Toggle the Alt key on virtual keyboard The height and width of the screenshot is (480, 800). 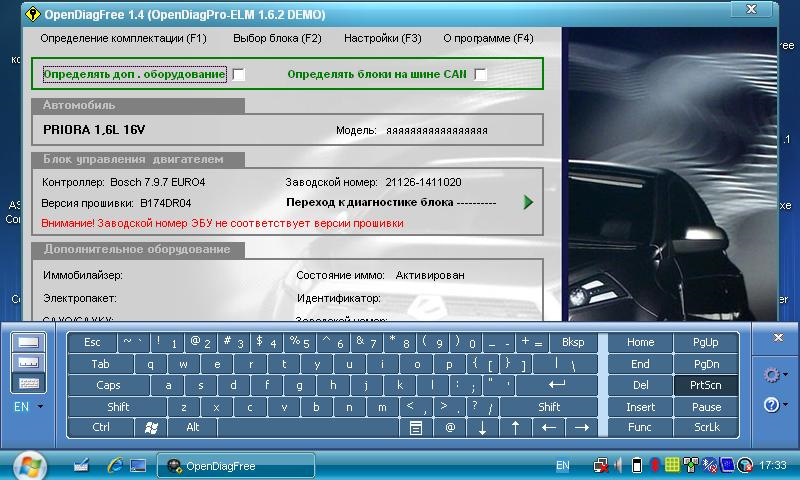click(x=192, y=427)
